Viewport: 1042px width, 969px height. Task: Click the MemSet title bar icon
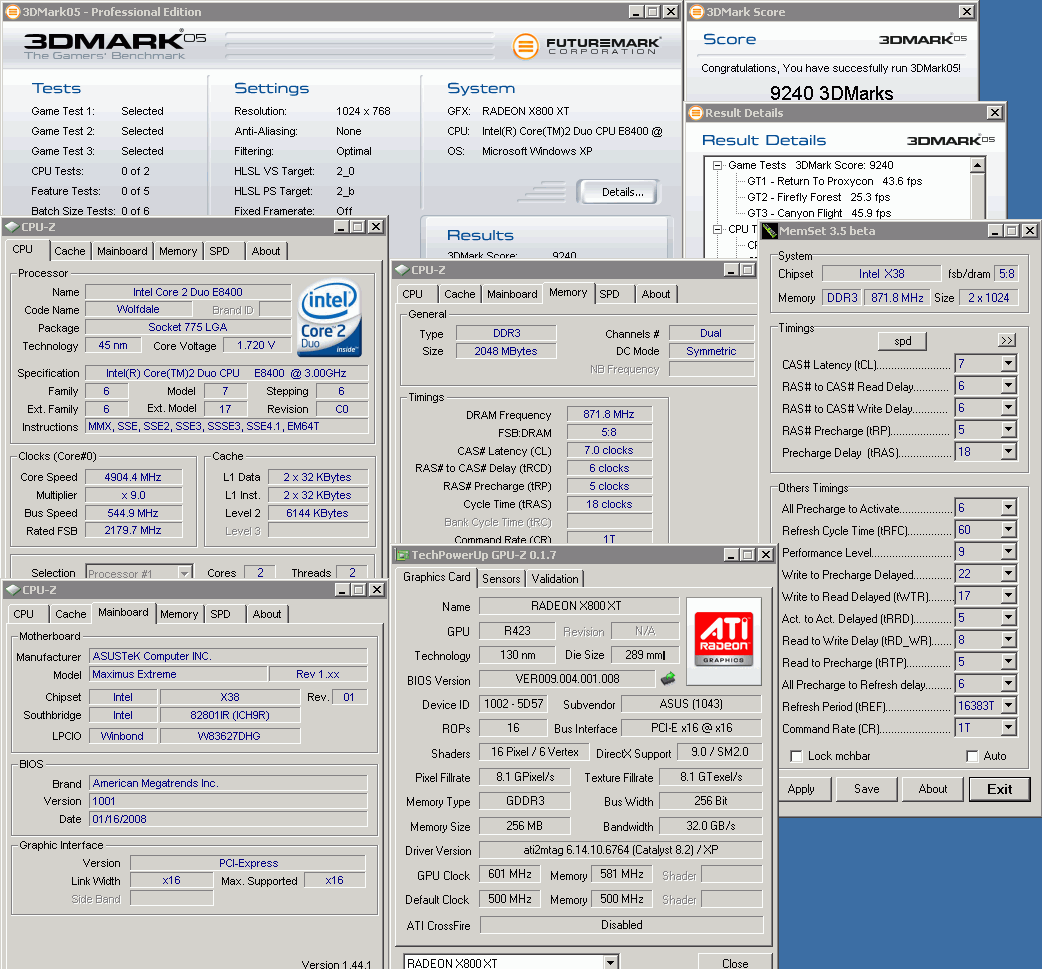[770, 231]
